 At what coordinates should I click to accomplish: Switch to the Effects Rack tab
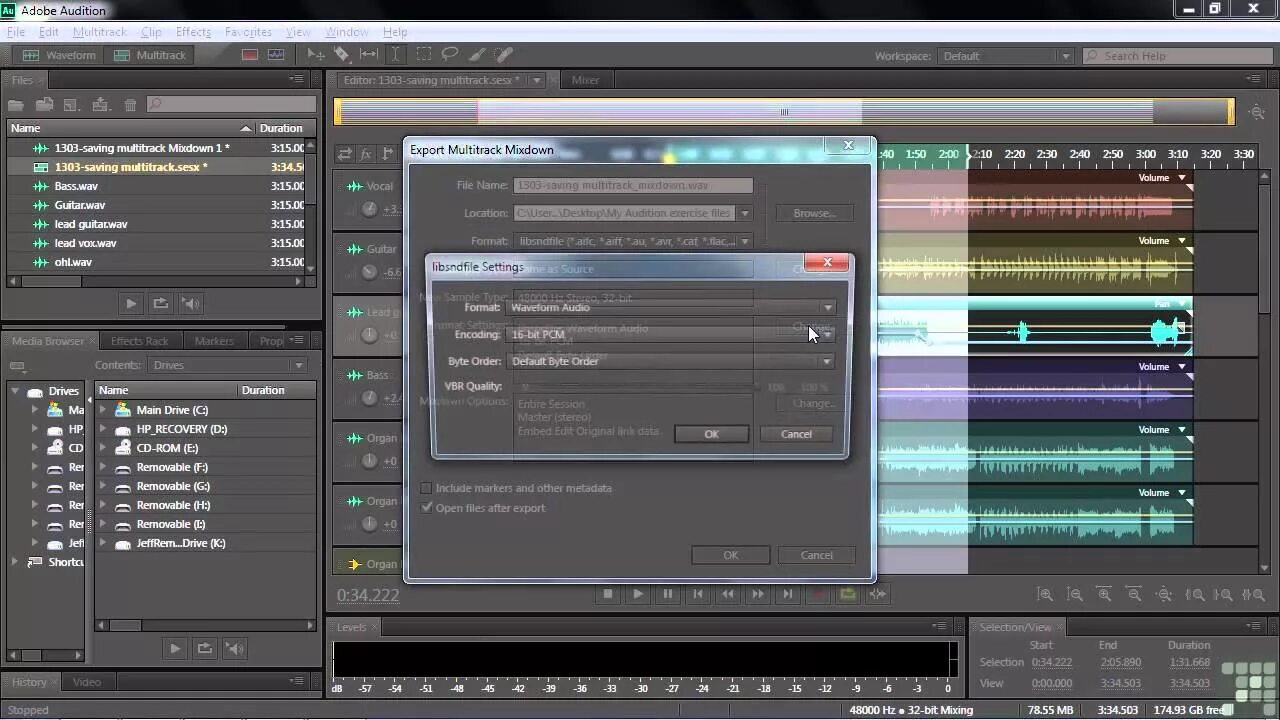tap(140, 341)
